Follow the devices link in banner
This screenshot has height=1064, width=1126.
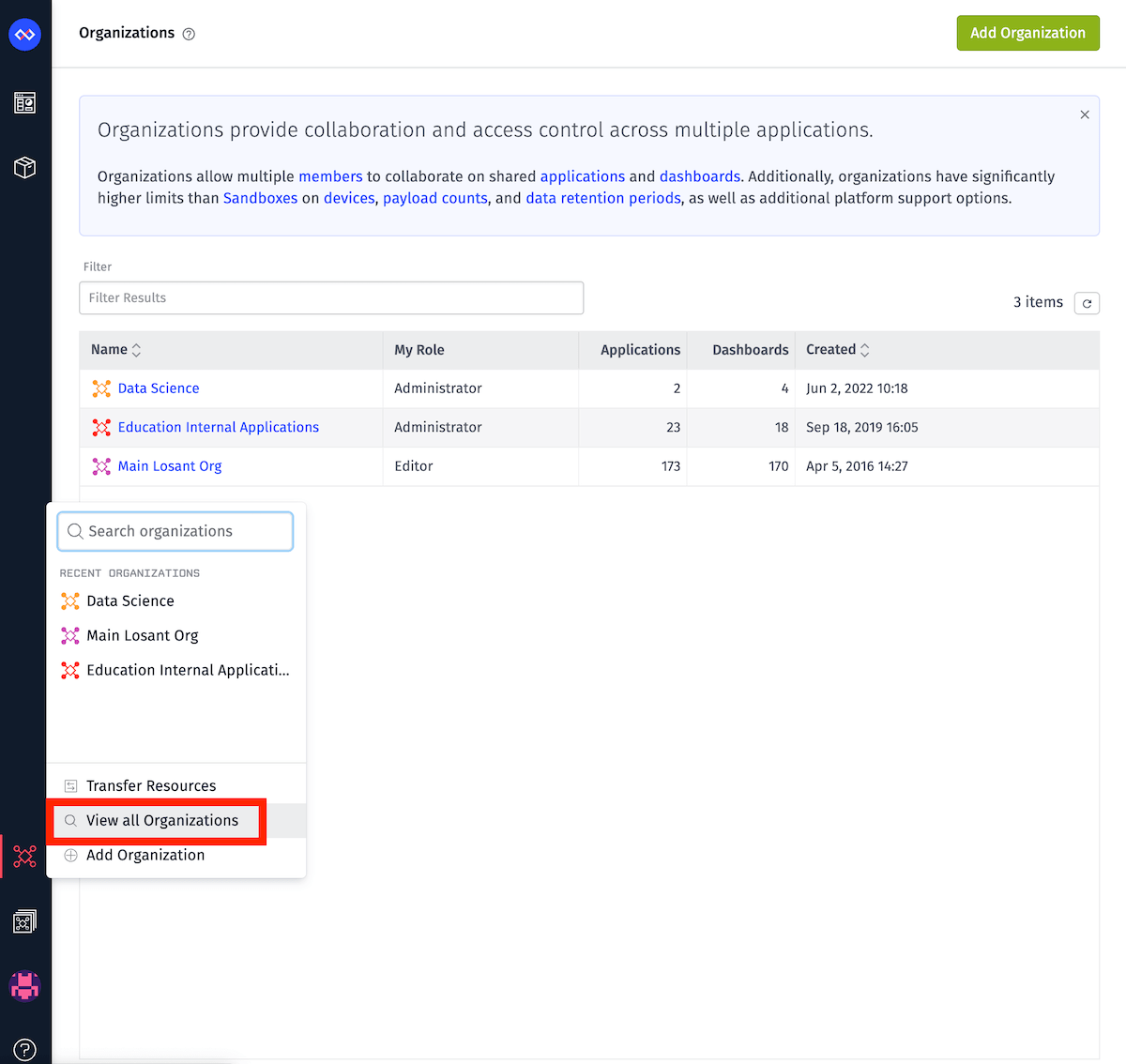click(349, 198)
